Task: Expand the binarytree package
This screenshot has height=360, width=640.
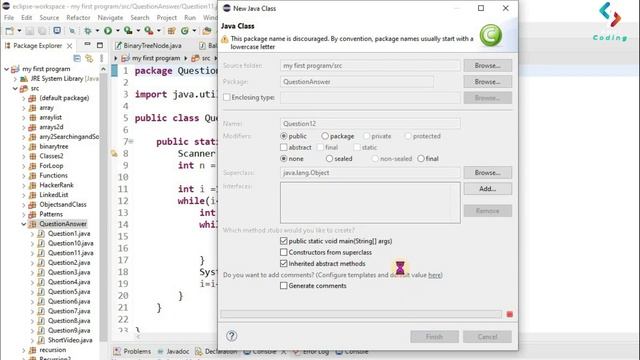Action: click(24, 146)
